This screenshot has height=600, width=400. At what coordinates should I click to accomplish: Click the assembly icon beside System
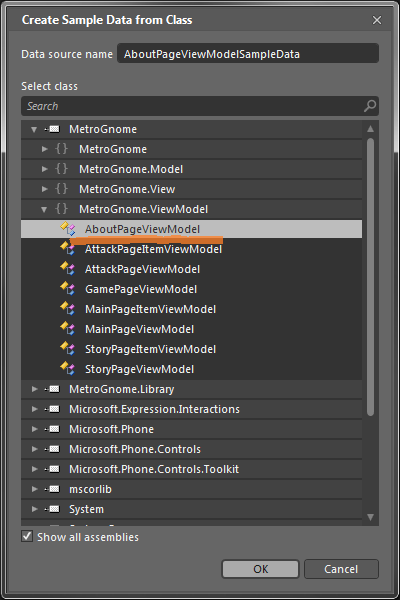52,509
